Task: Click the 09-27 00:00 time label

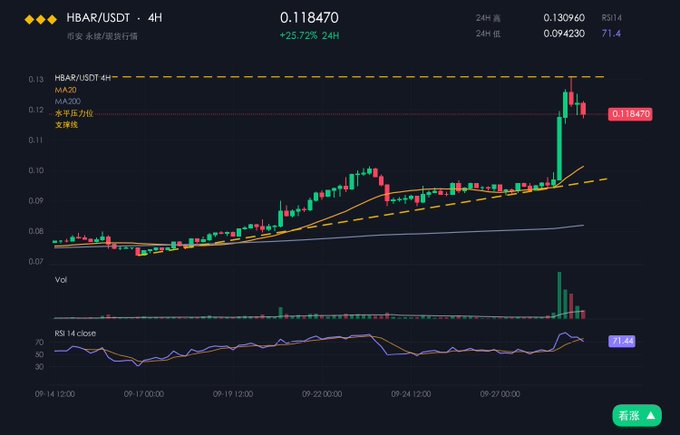Action: tap(500, 394)
